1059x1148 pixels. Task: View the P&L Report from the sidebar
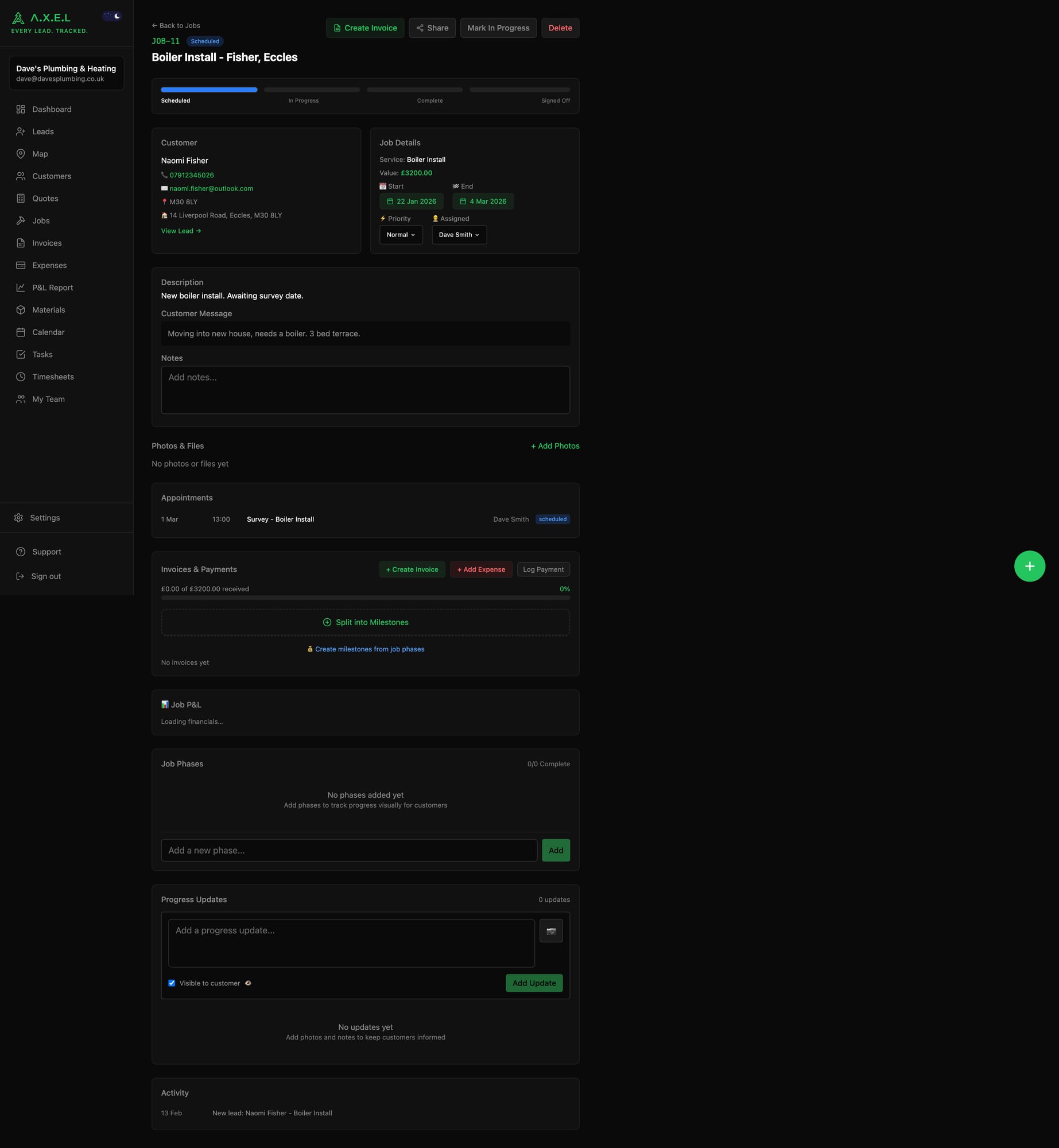(52, 287)
